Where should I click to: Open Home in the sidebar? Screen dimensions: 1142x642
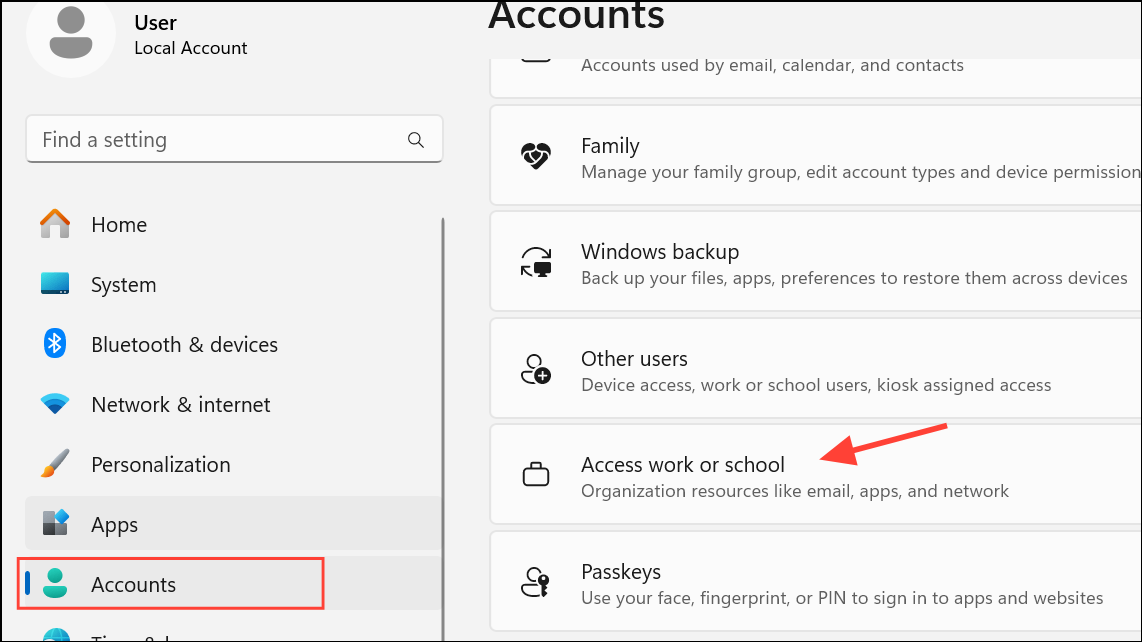tap(233, 224)
